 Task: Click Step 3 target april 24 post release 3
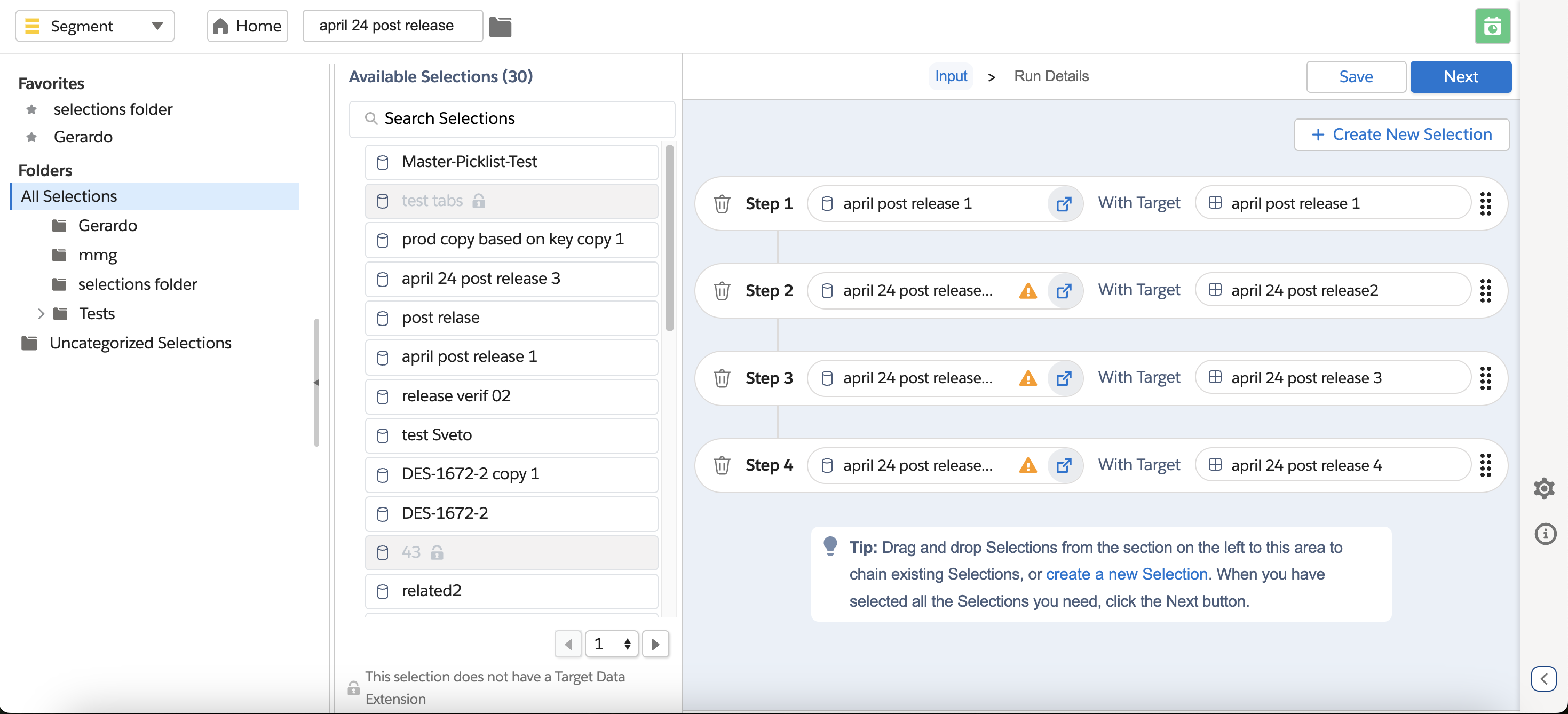[x=1333, y=378]
